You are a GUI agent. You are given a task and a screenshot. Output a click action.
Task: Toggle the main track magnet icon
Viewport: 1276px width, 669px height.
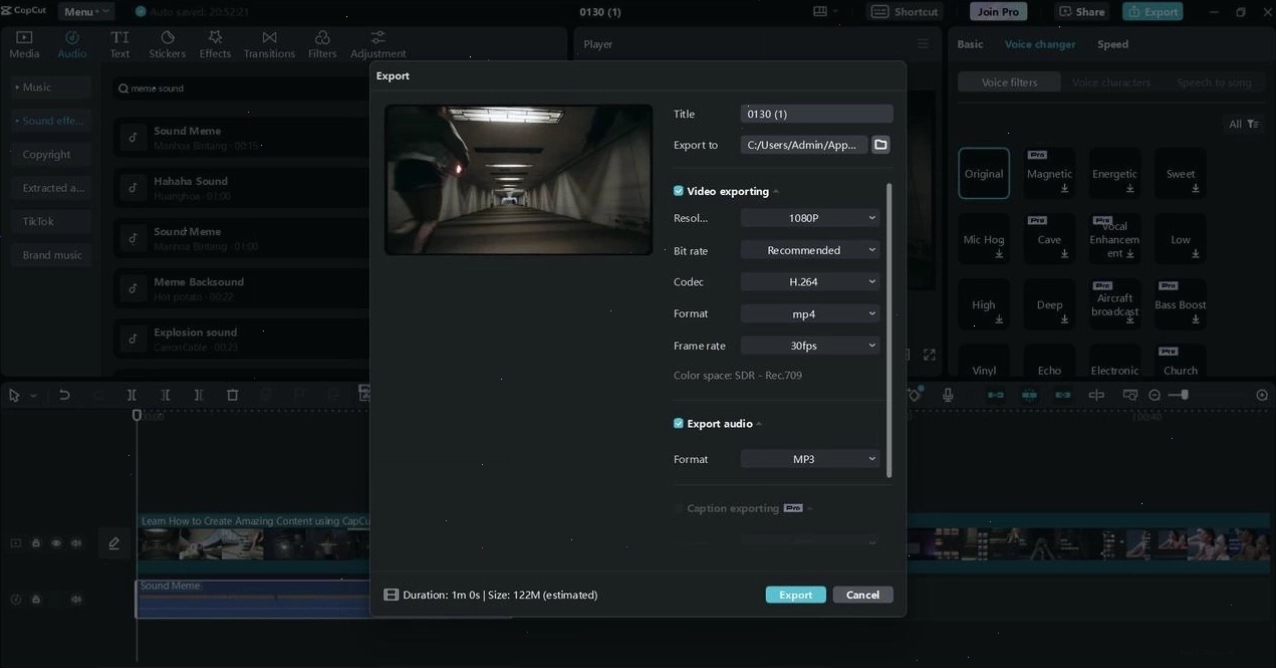tap(995, 395)
